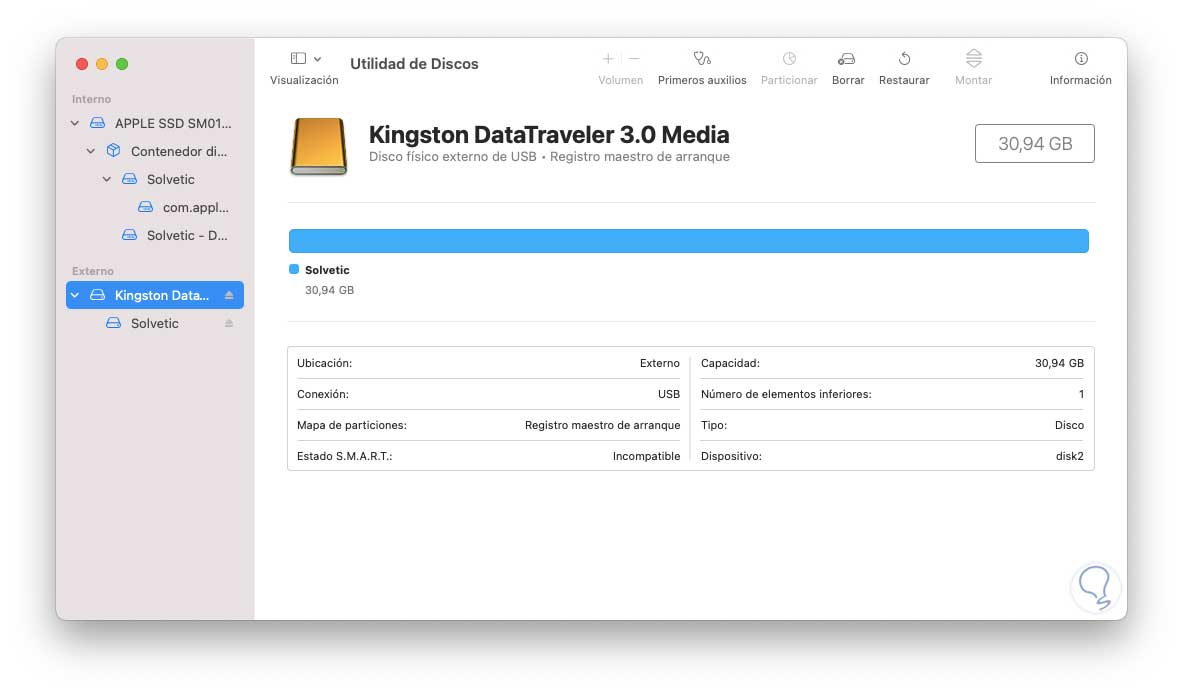The image size is (1183, 694).
Task: Click the blue Solvetic partition bar
Action: click(688, 241)
